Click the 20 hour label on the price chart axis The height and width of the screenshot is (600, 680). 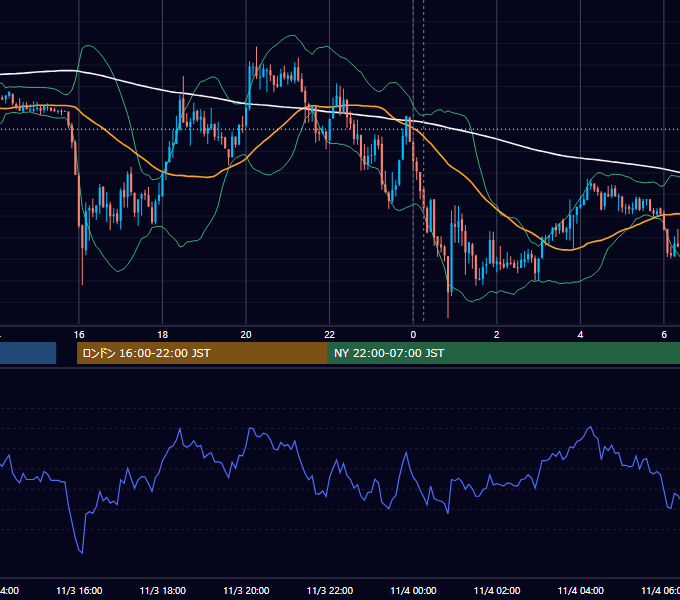246,335
